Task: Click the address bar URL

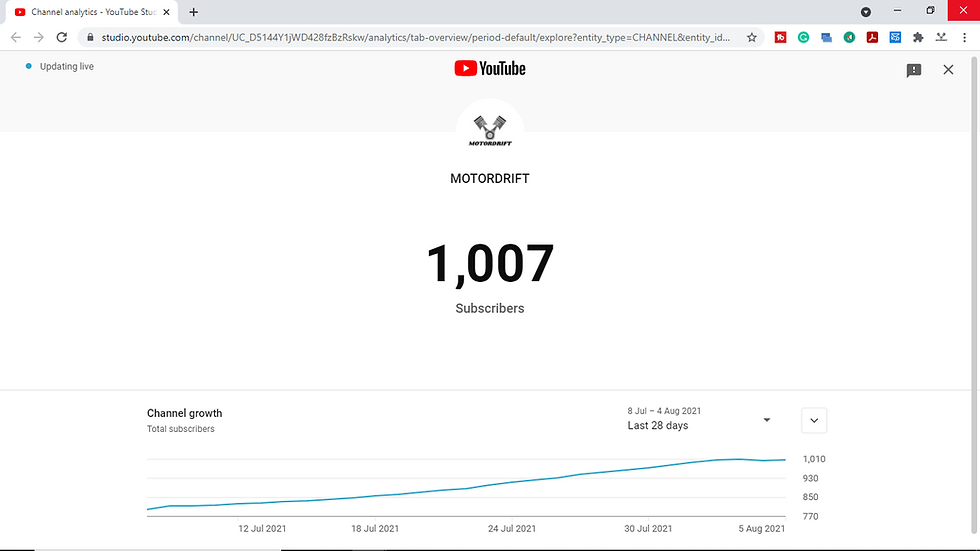Action: (416, 37)
